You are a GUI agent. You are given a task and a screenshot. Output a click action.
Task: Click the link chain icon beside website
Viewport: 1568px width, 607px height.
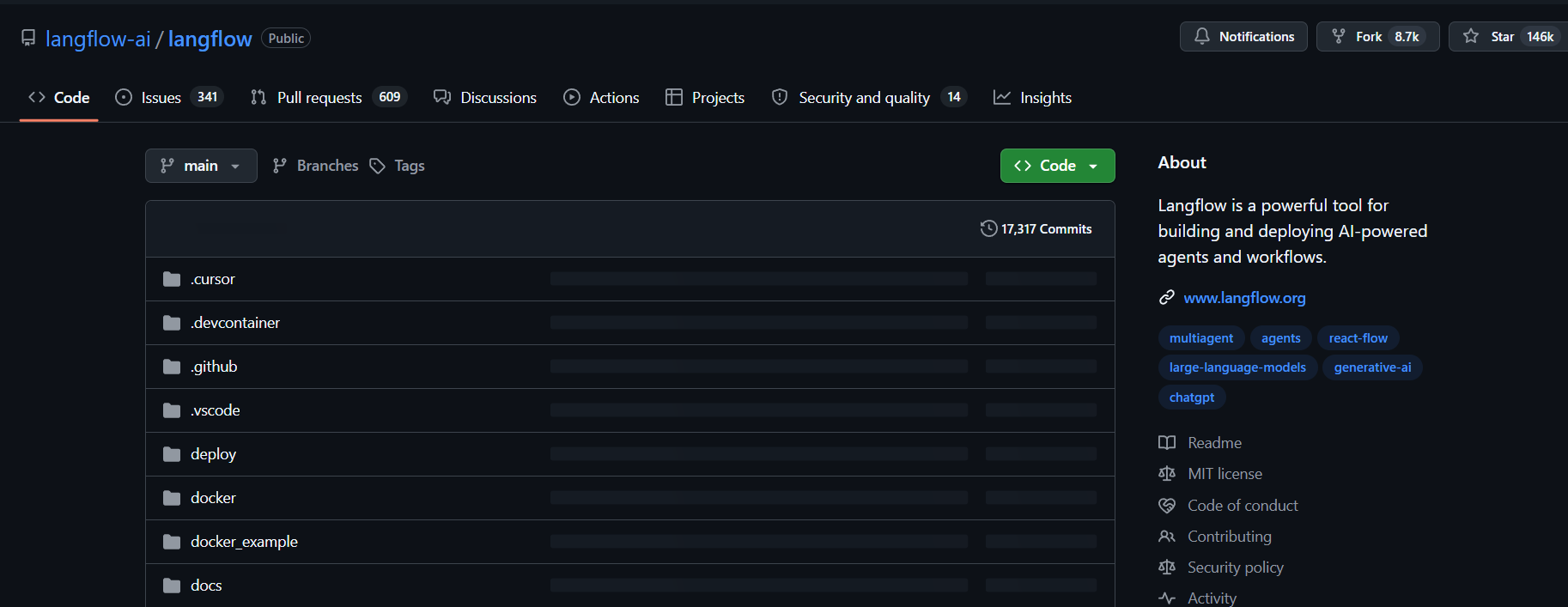point(1166,298)
